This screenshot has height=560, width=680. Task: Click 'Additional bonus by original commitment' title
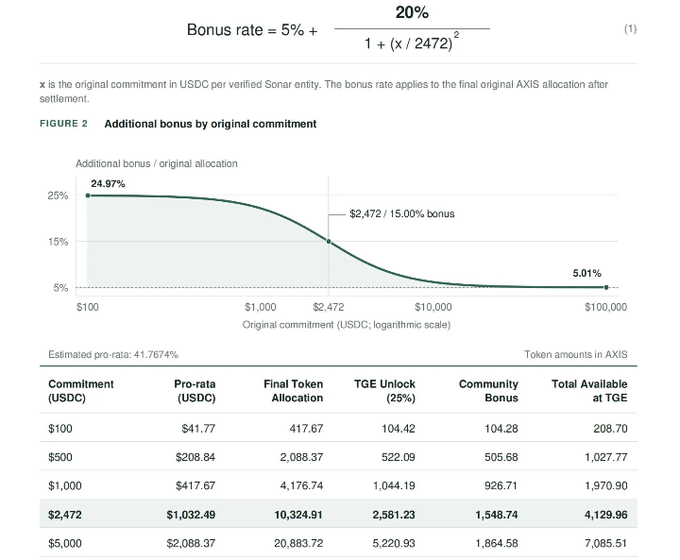click(210, 124)
